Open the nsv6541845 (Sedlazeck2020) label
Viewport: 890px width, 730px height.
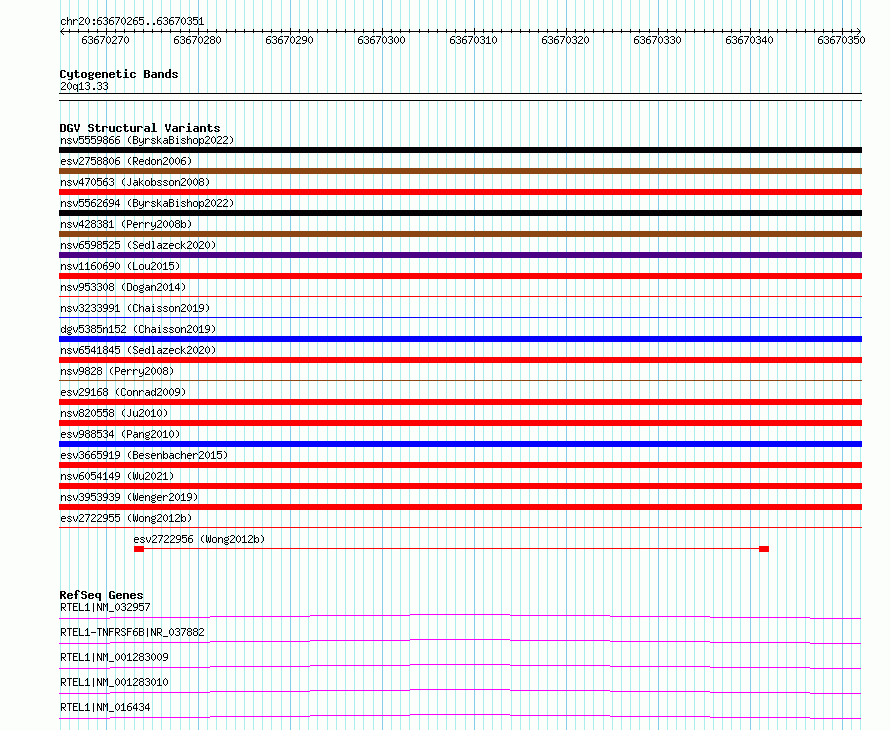click(x=138, y=350)
